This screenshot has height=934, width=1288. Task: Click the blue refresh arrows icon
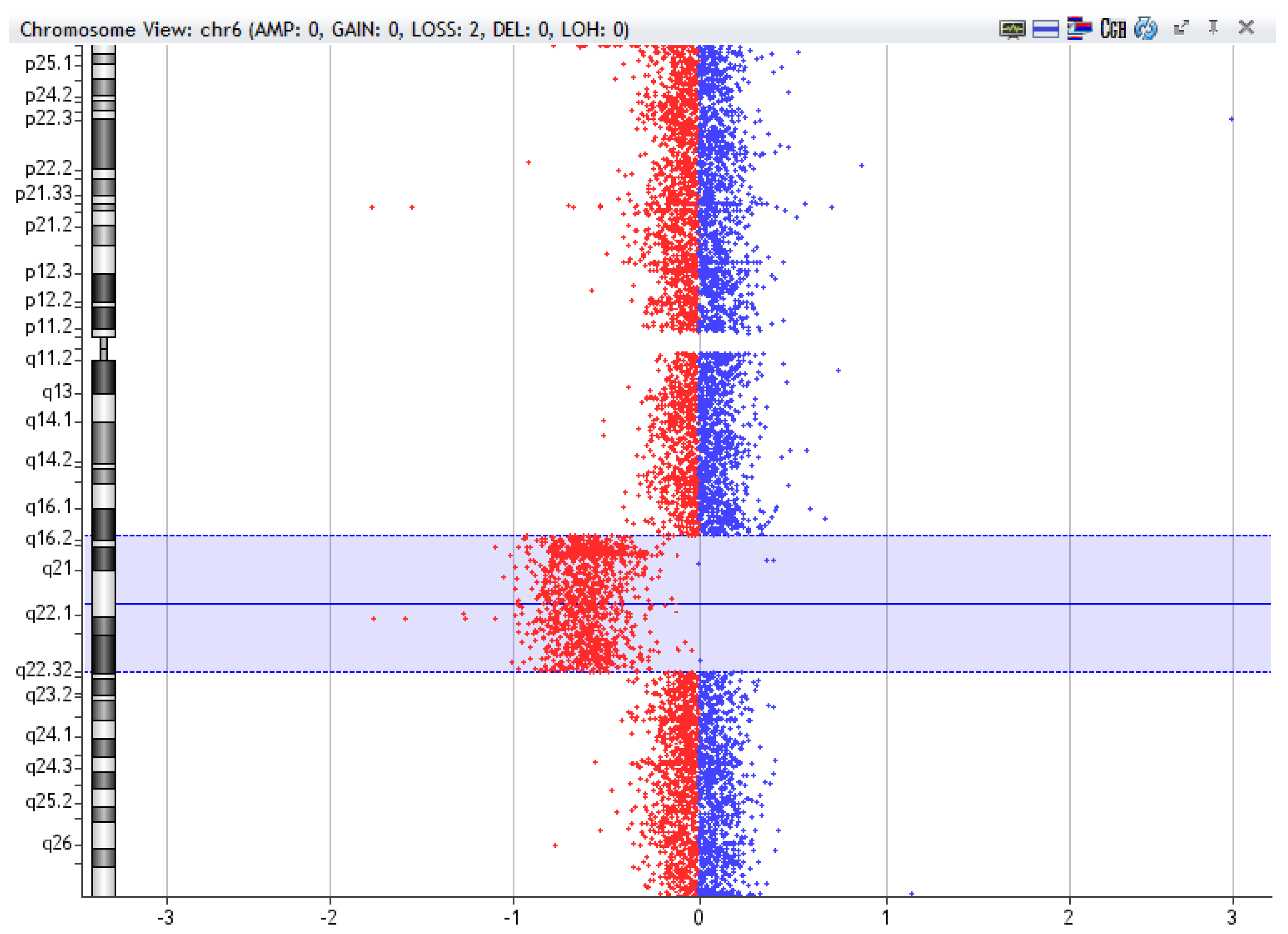pos(1146,28)
